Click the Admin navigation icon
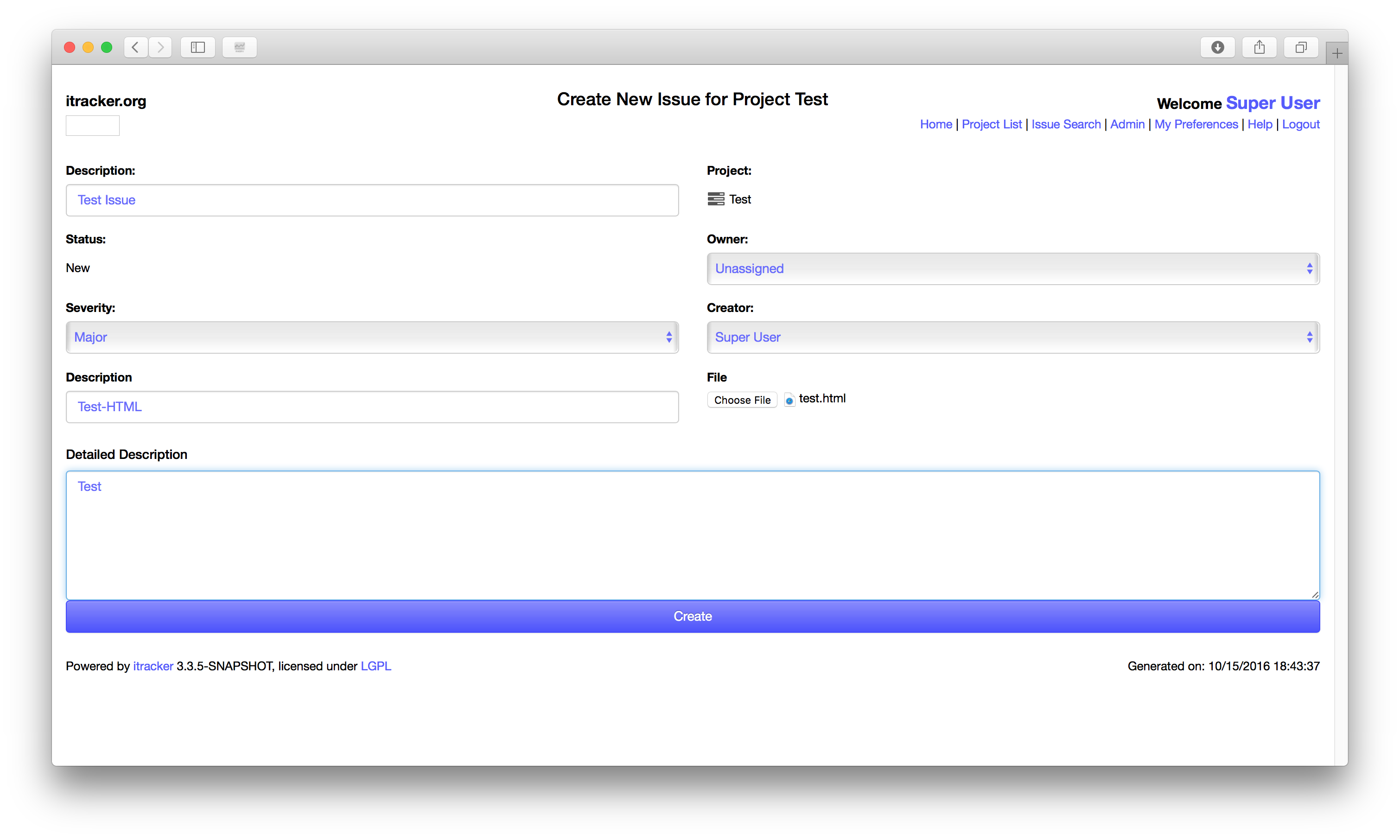Viewport: 1400px width, 840px height. coord(1127,124)
